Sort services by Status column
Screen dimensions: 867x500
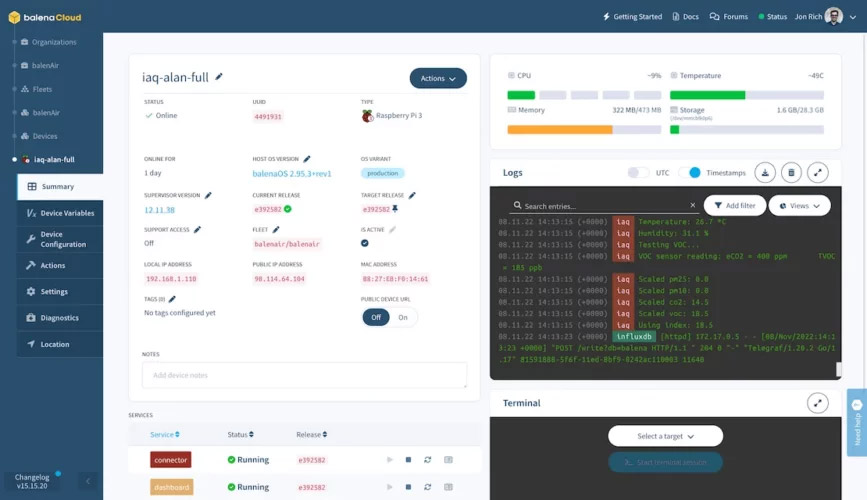coord(241,435)
